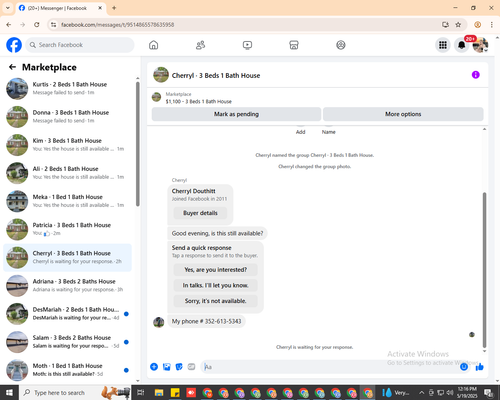The image size is (500, 400).
Task: Choose a GIF in the composer
Action: pyautogui.click(x=191, y=367)
